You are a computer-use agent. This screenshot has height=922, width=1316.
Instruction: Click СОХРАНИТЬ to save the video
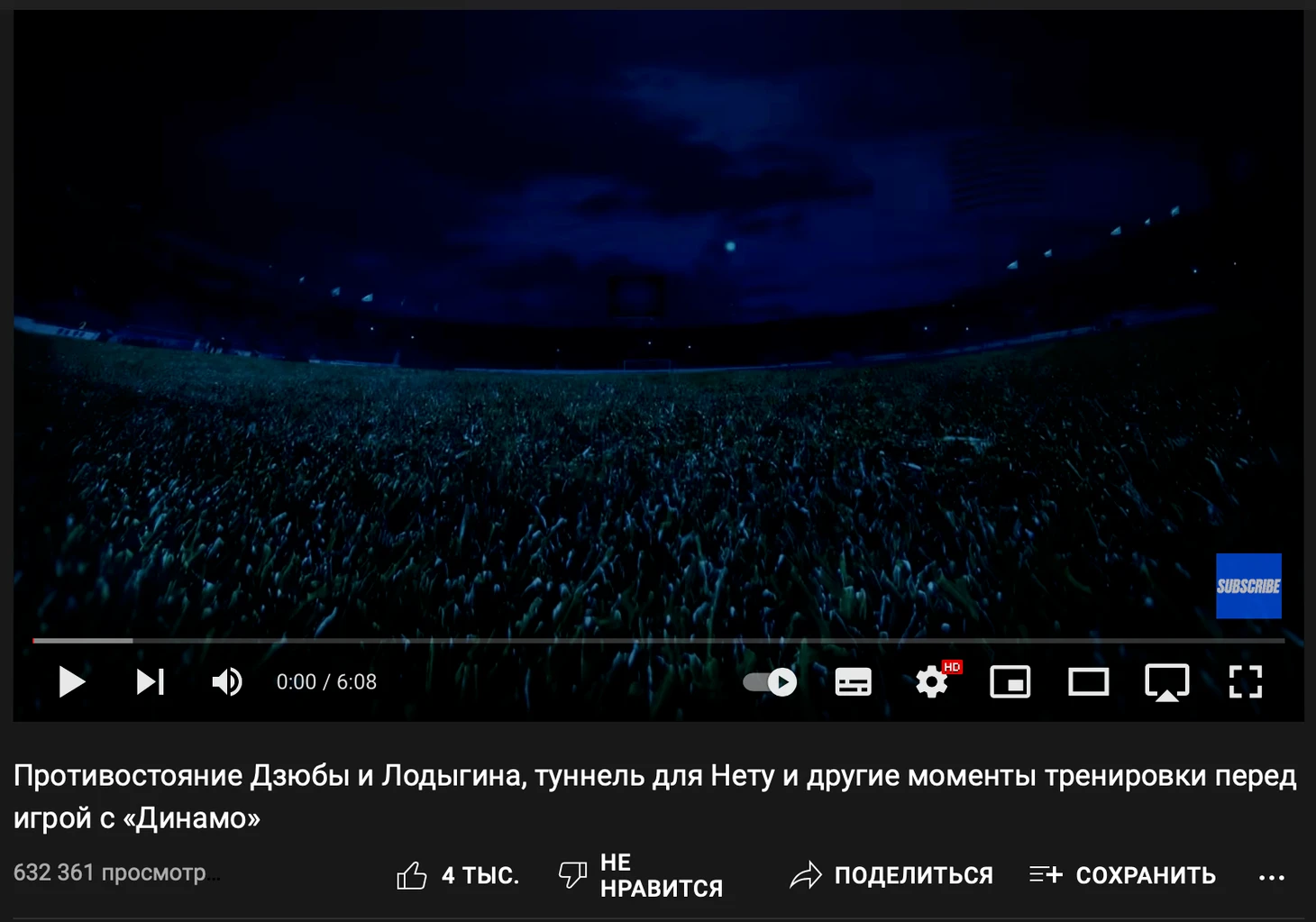(x=1122, y=875)
